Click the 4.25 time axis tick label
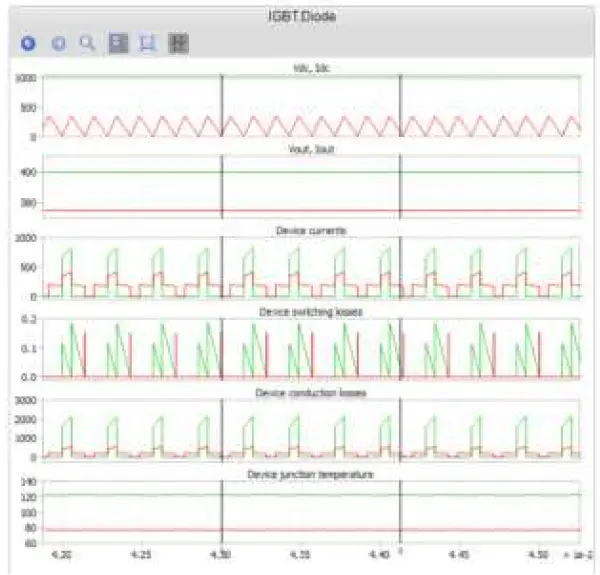Viewport: 600px width, 575px height. coord(141,554)
